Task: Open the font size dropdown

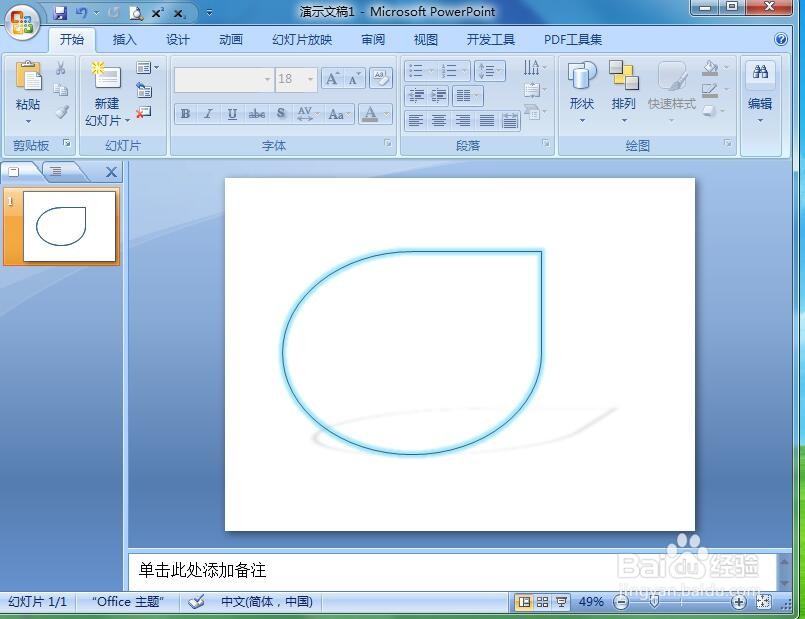Action: pyautogui.click(x=309, y=78)
